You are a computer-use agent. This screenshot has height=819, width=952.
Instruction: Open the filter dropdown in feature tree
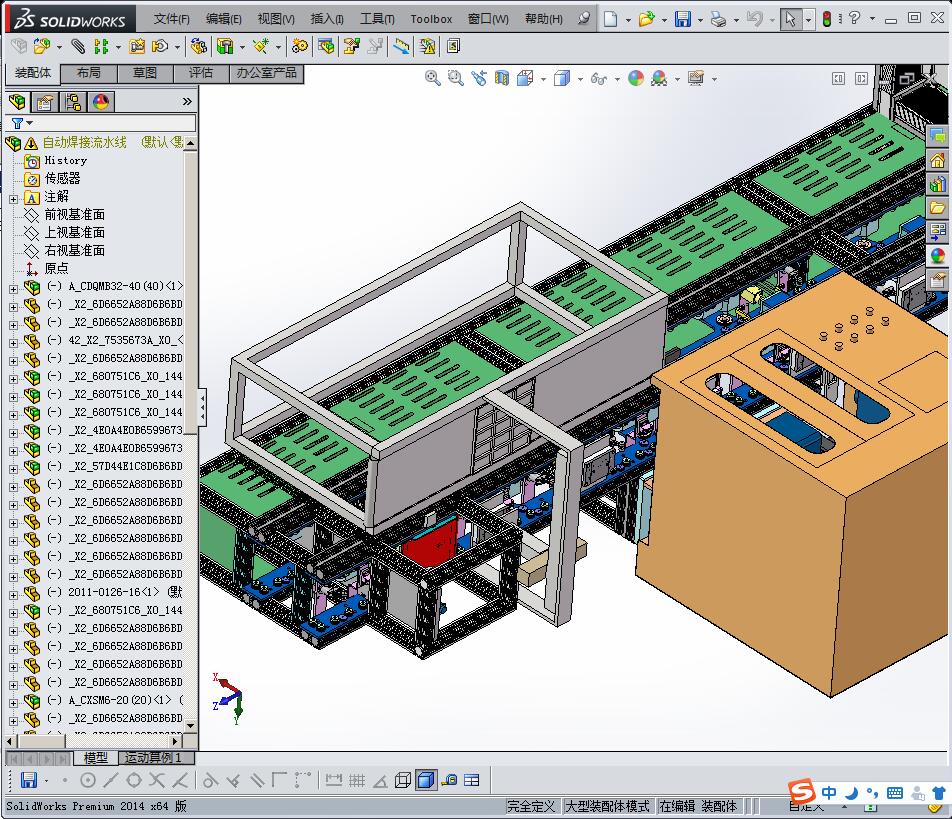coord(29,123)
